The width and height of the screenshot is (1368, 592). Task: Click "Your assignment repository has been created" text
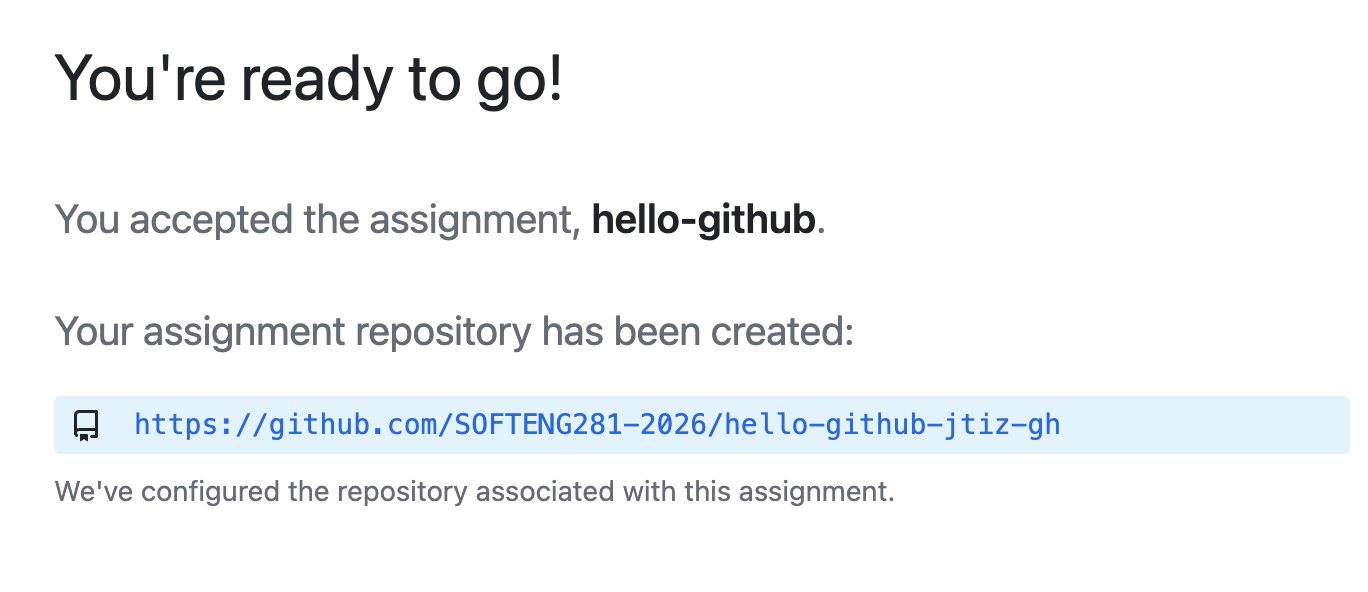[x=454, y=330]
